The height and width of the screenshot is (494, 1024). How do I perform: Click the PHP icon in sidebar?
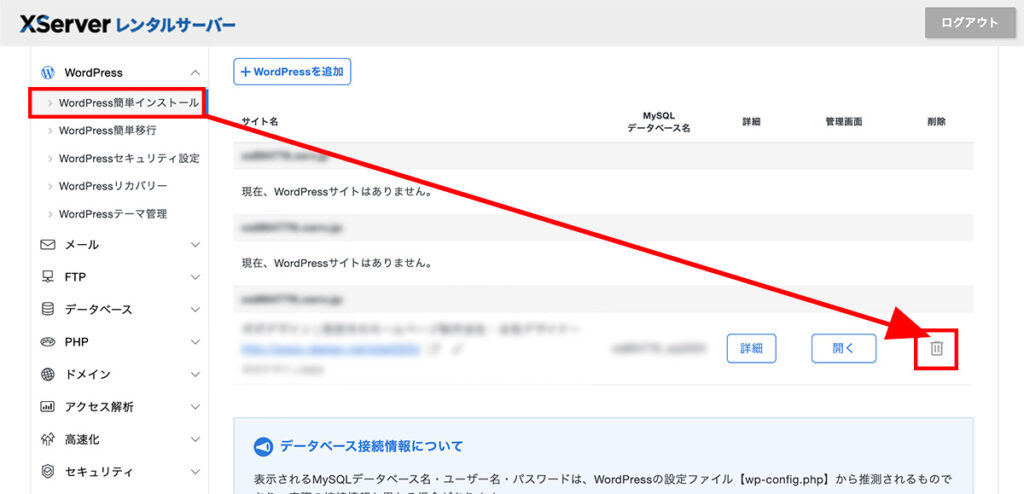[48, 342]
